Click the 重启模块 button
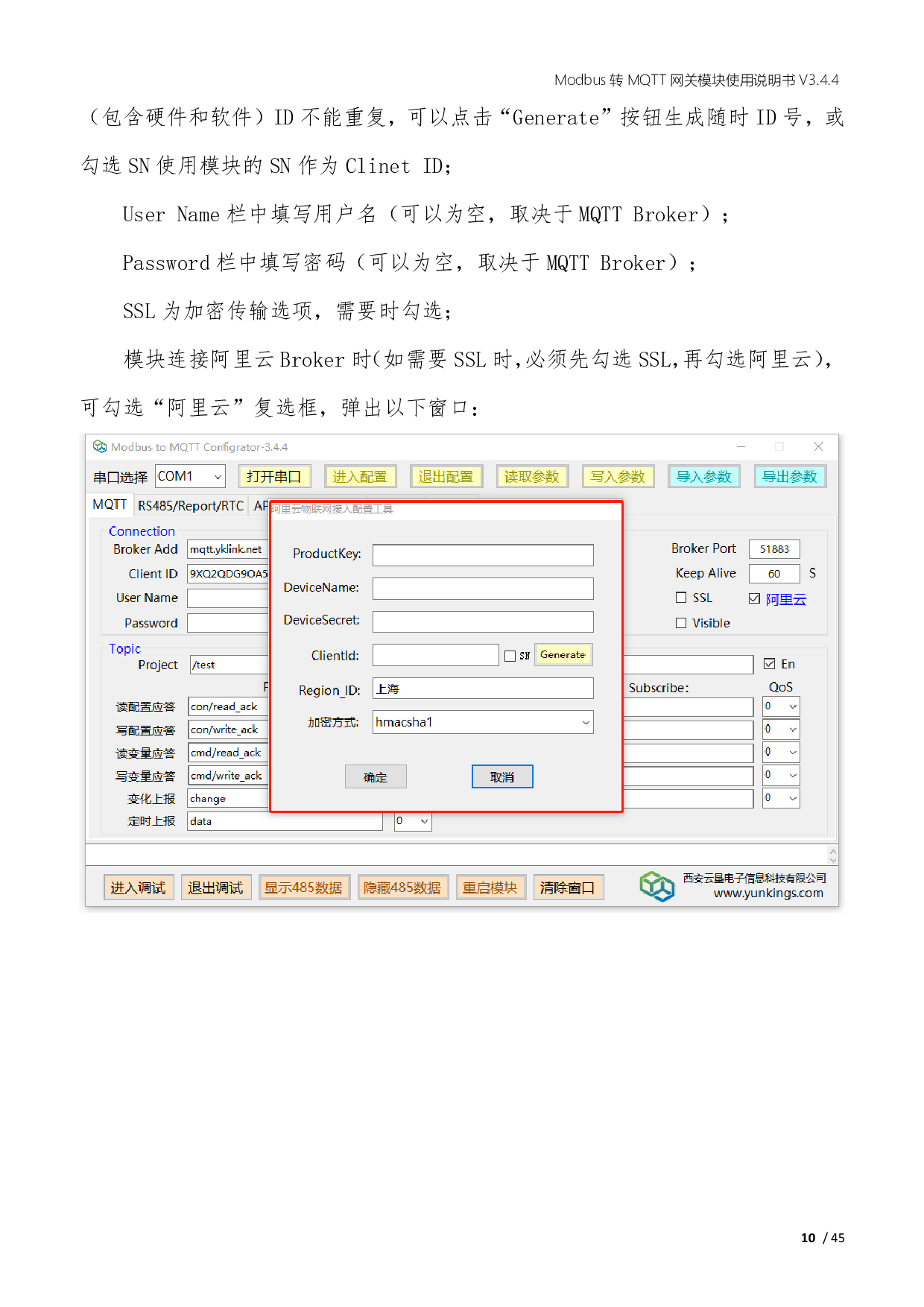Screen dimensions: 924x1307 (490, 887)
